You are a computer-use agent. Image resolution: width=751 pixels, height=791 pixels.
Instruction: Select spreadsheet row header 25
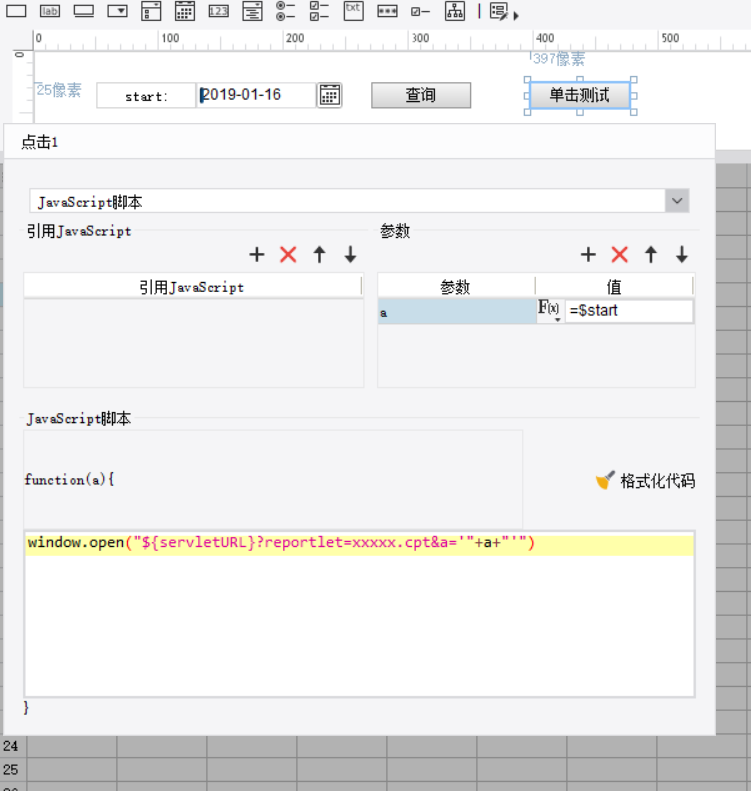pyautogui.click(x=11, y=770)
